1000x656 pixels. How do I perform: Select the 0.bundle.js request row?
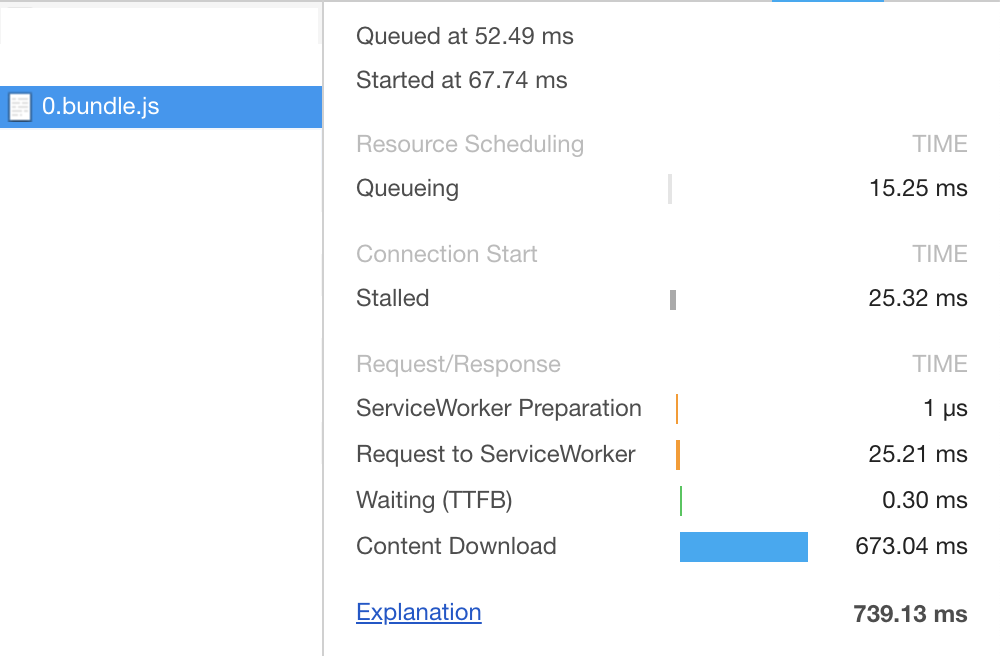click(160, 107)
